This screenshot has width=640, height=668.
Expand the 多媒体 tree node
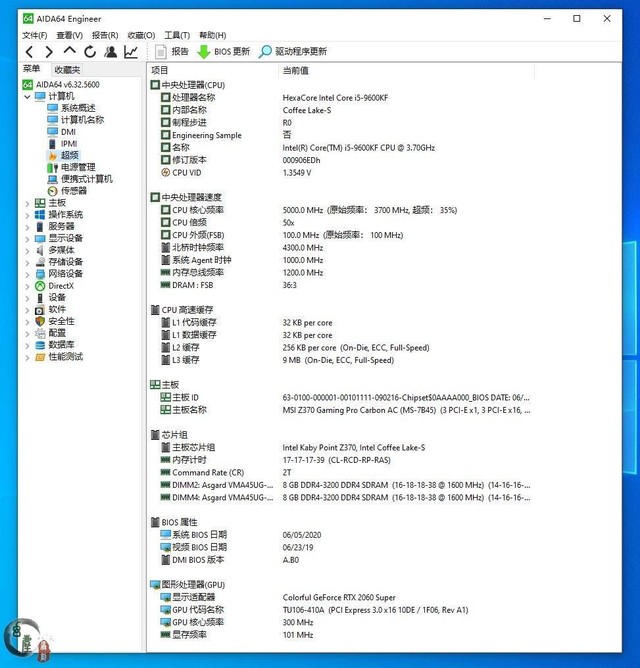pos(27,251)
